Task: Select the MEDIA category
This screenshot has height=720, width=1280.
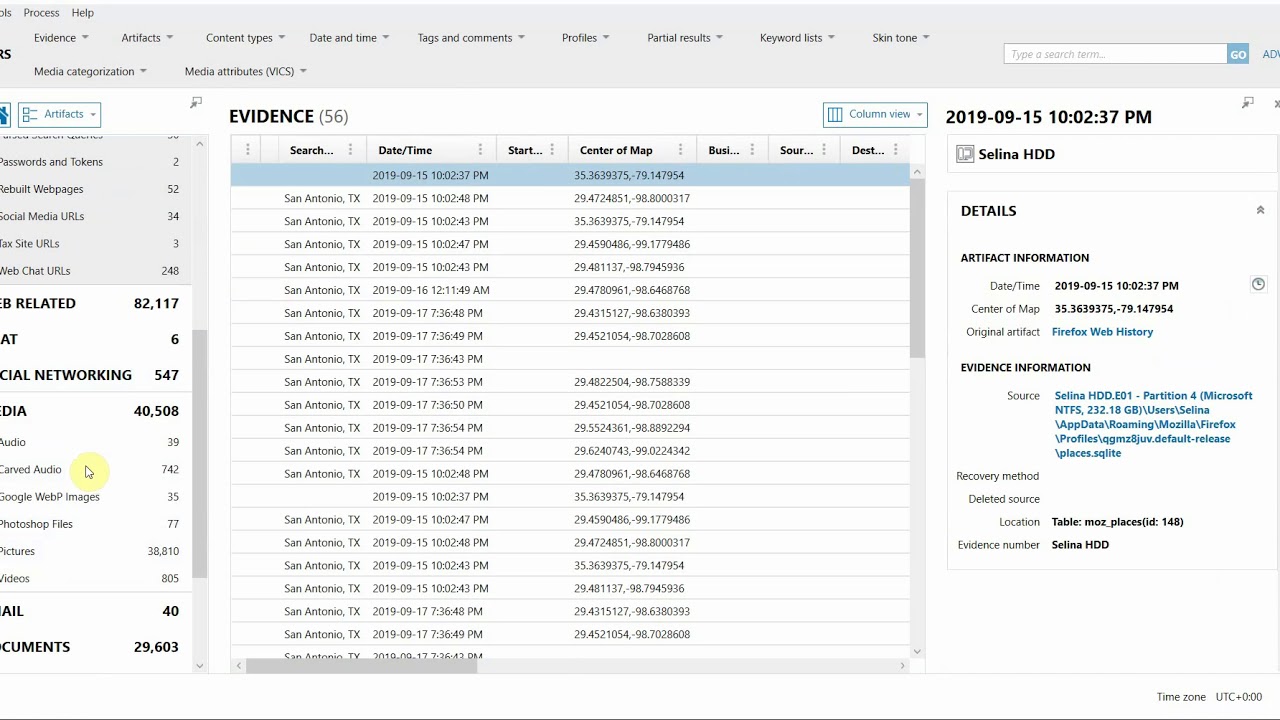Action: pyautogui.click(x=89, y=411)
